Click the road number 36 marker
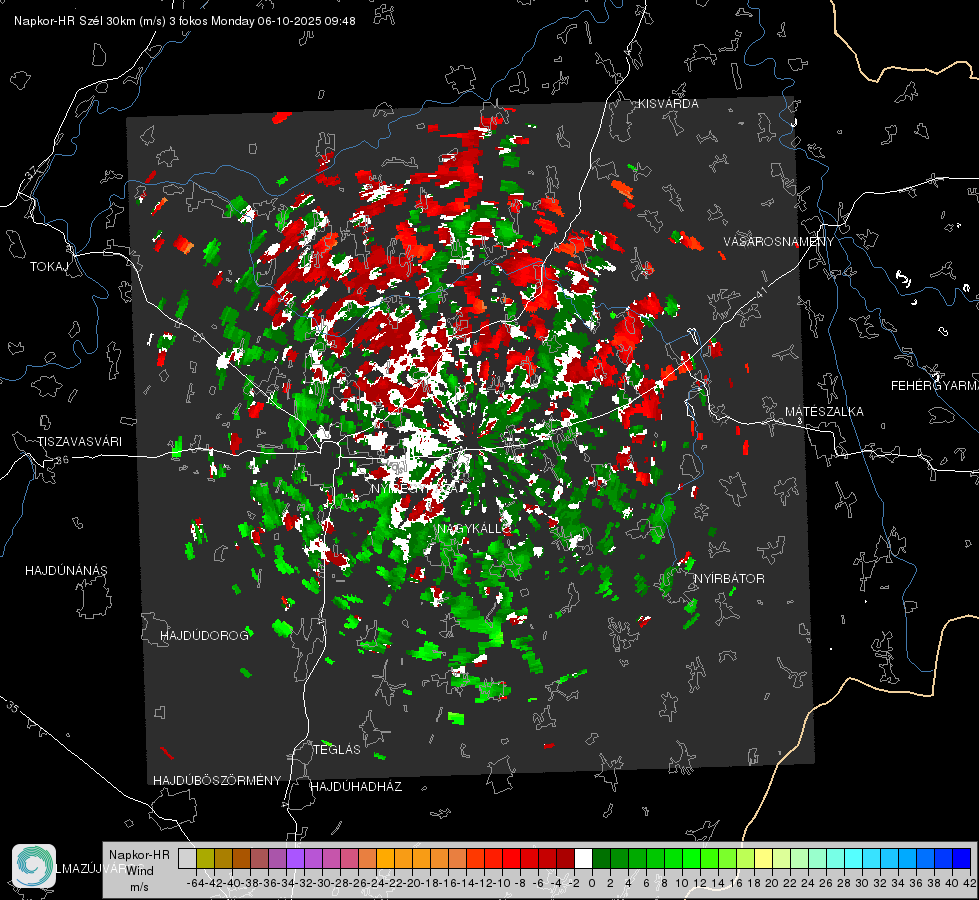This screenshot has height=900, width=979. point(62,460)
